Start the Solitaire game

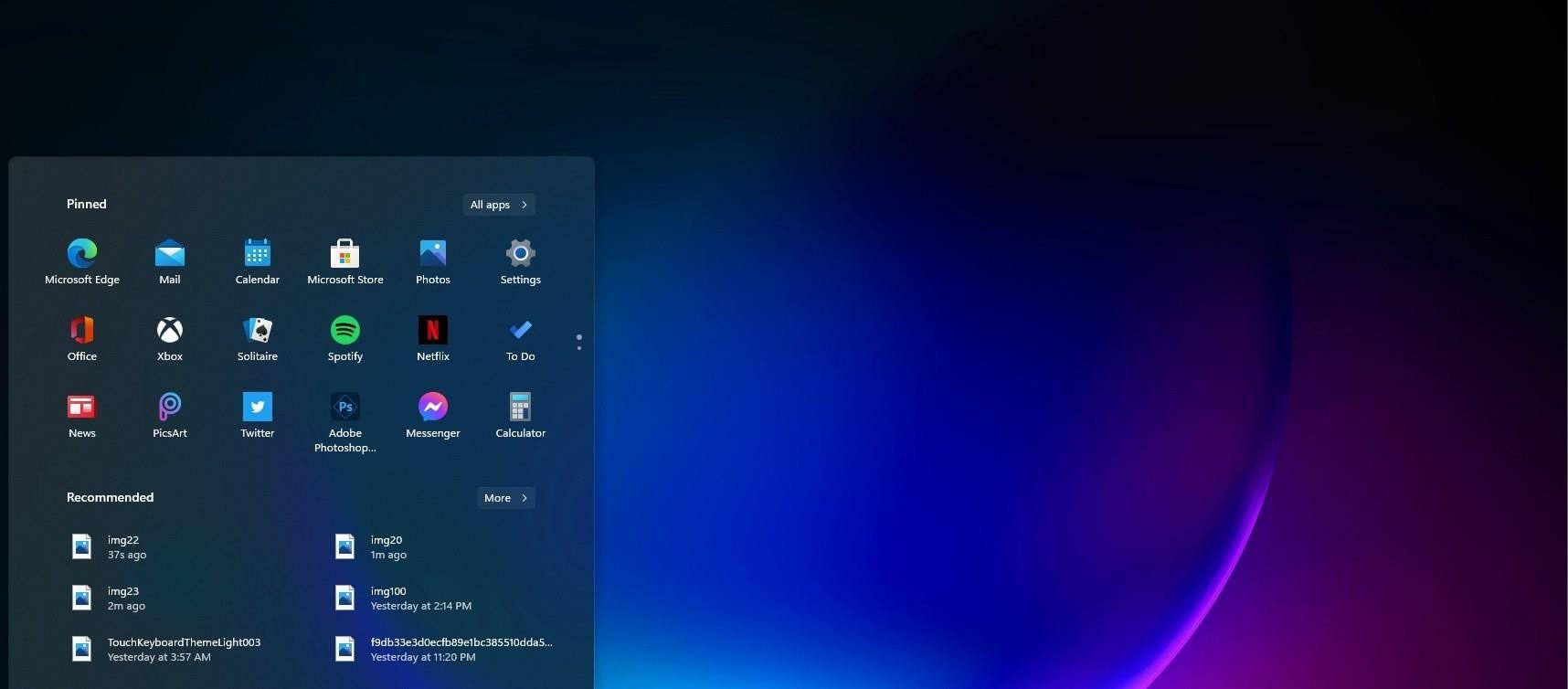pyautogui.click(x=258, y=338)
